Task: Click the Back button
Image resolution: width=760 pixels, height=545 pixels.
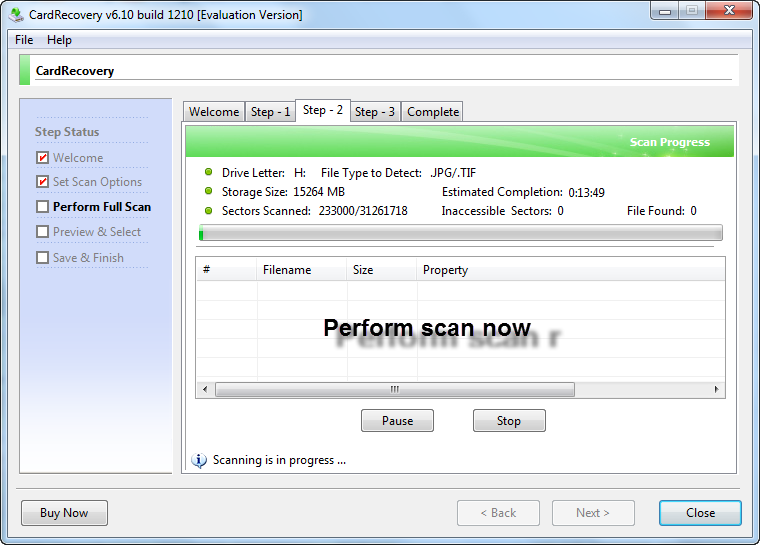Action: tap(498, 513)
